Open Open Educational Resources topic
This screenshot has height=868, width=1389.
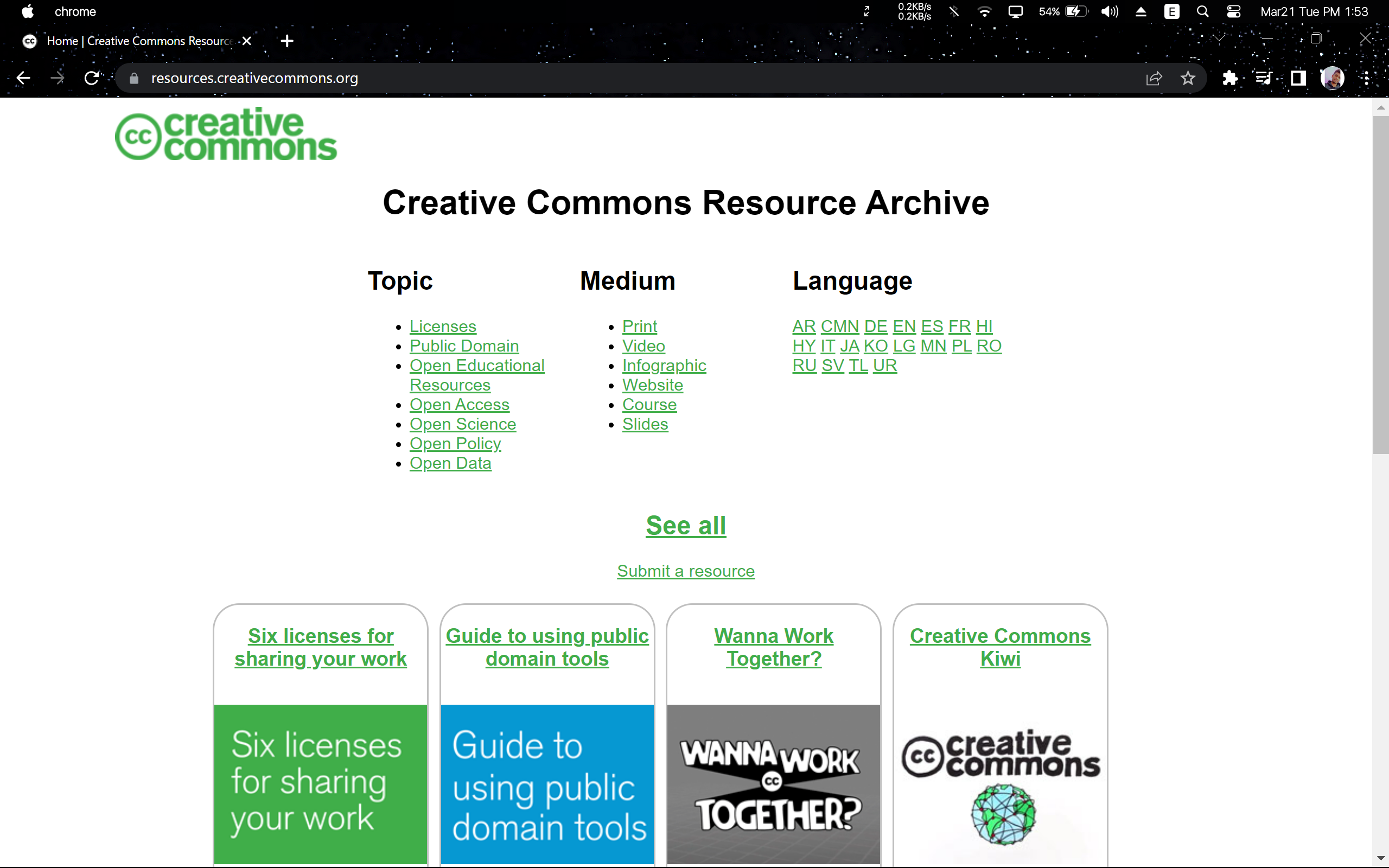pos(476,375)
